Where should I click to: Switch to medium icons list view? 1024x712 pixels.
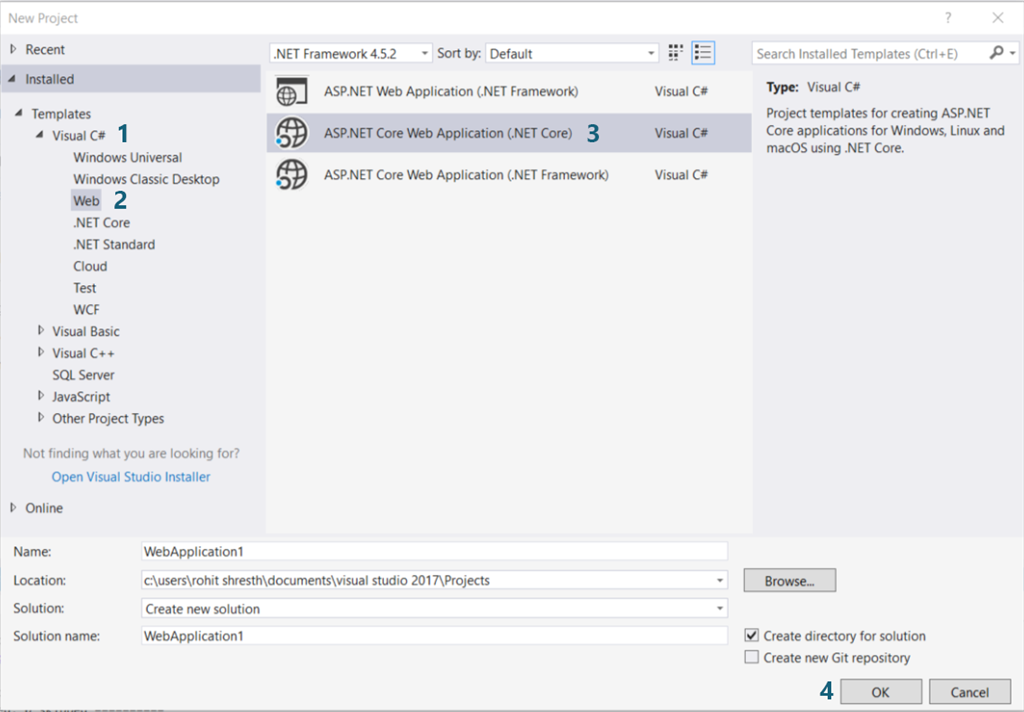(703, 53)
